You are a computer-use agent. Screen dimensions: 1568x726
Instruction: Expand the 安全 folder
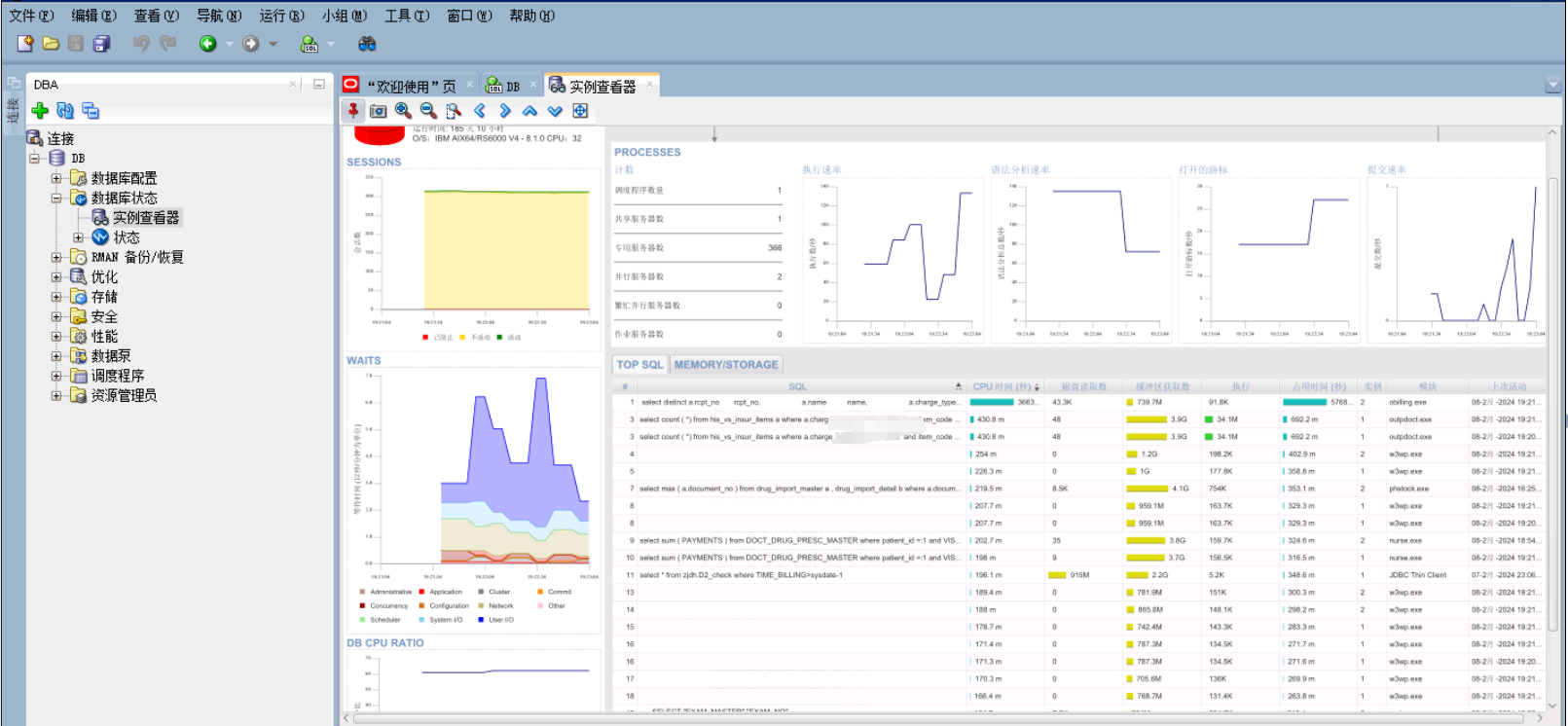tap(55, 316)
